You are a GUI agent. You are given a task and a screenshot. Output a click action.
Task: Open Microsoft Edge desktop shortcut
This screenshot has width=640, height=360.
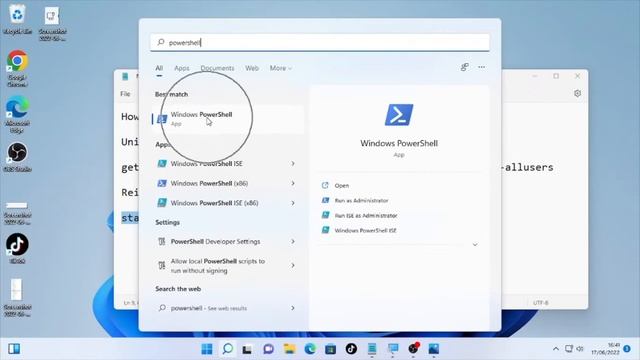point(17,115)
